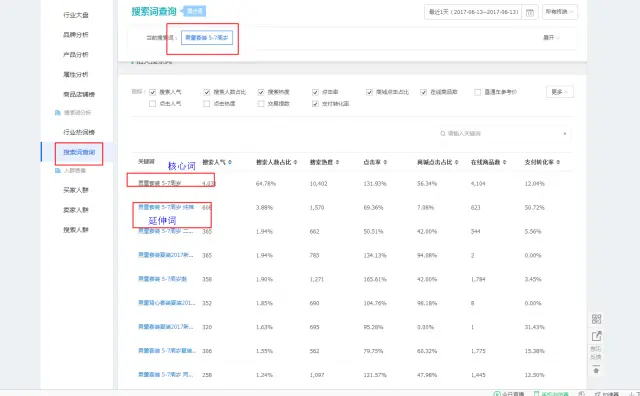The height and width of the screenshot is (396, 640).
Task: Open the 最近1天 date range selector
Action: click(473, 12)
